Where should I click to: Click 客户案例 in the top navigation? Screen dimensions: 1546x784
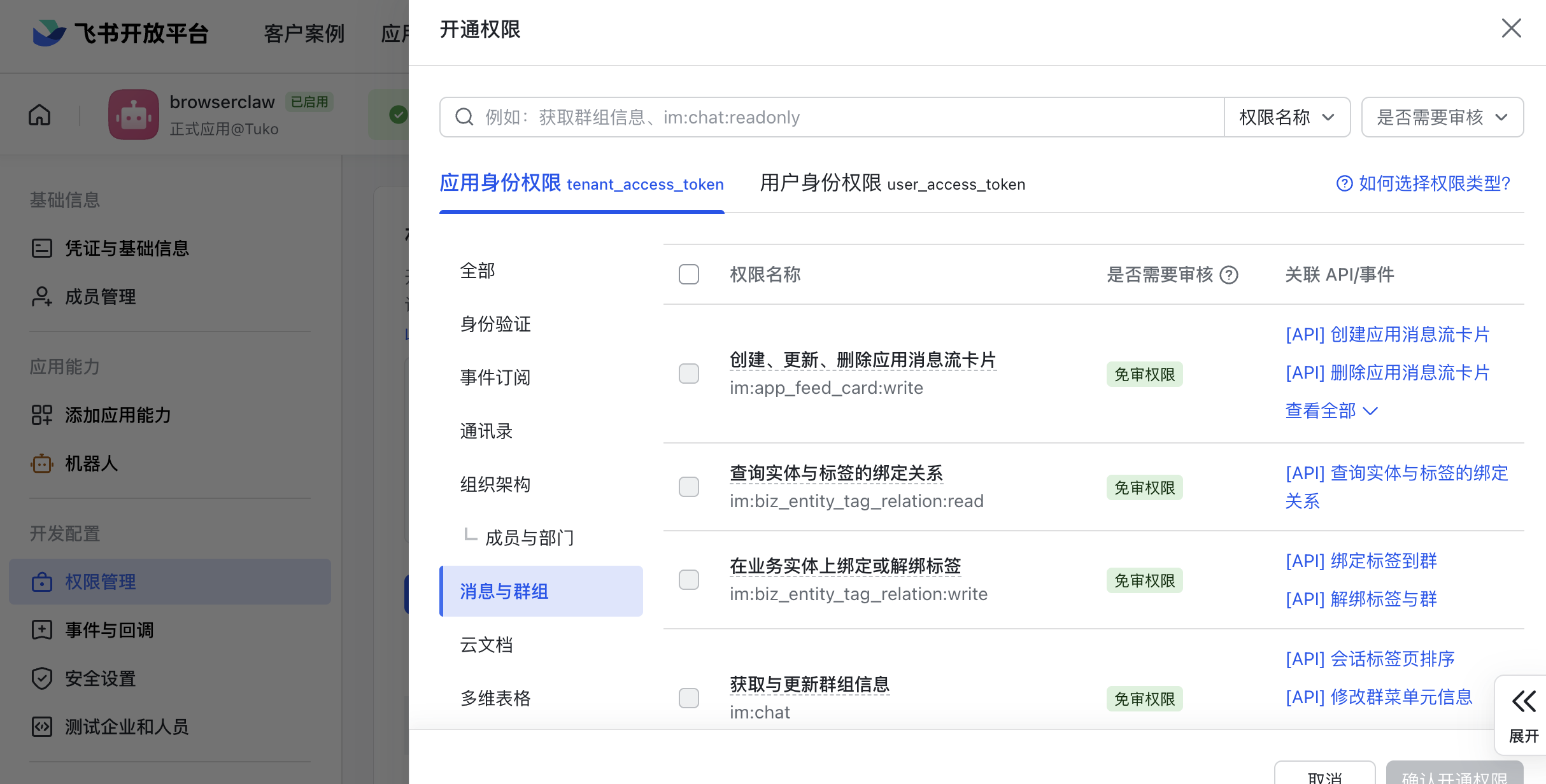(x=304, y=33)
